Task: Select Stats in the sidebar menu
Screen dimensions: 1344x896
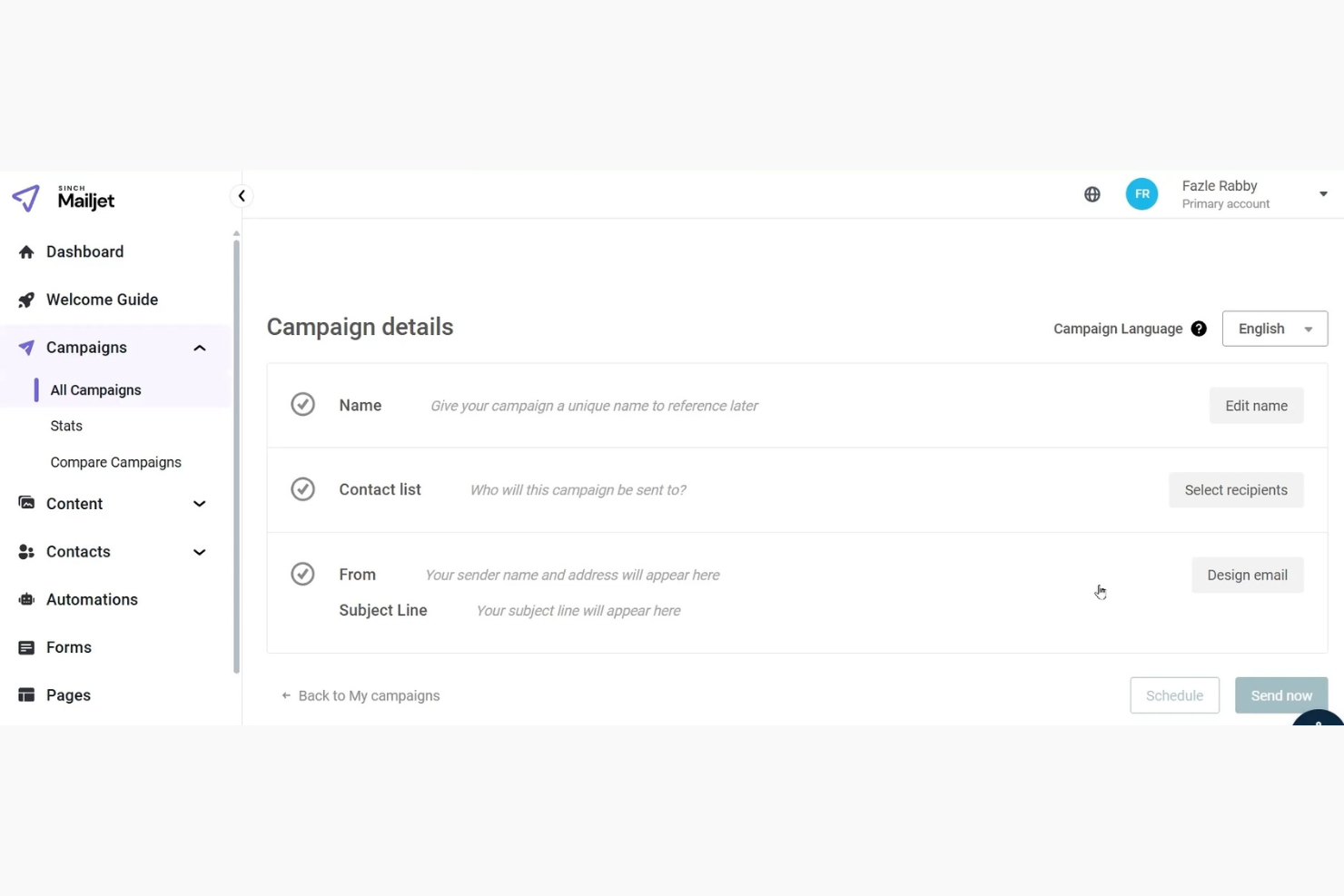Action: coord(66,425)
